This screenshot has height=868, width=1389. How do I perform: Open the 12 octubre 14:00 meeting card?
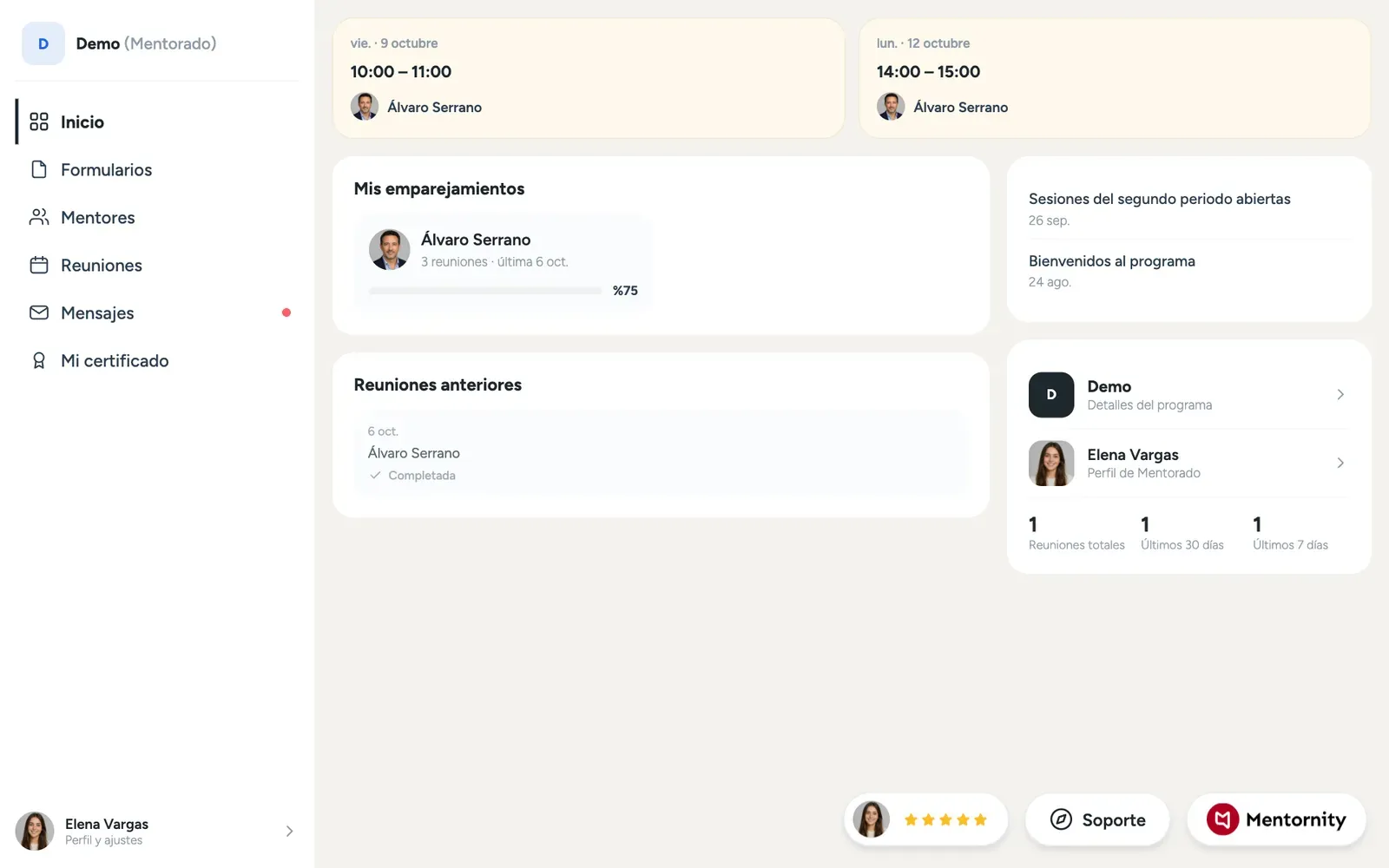coord(1115,78)
